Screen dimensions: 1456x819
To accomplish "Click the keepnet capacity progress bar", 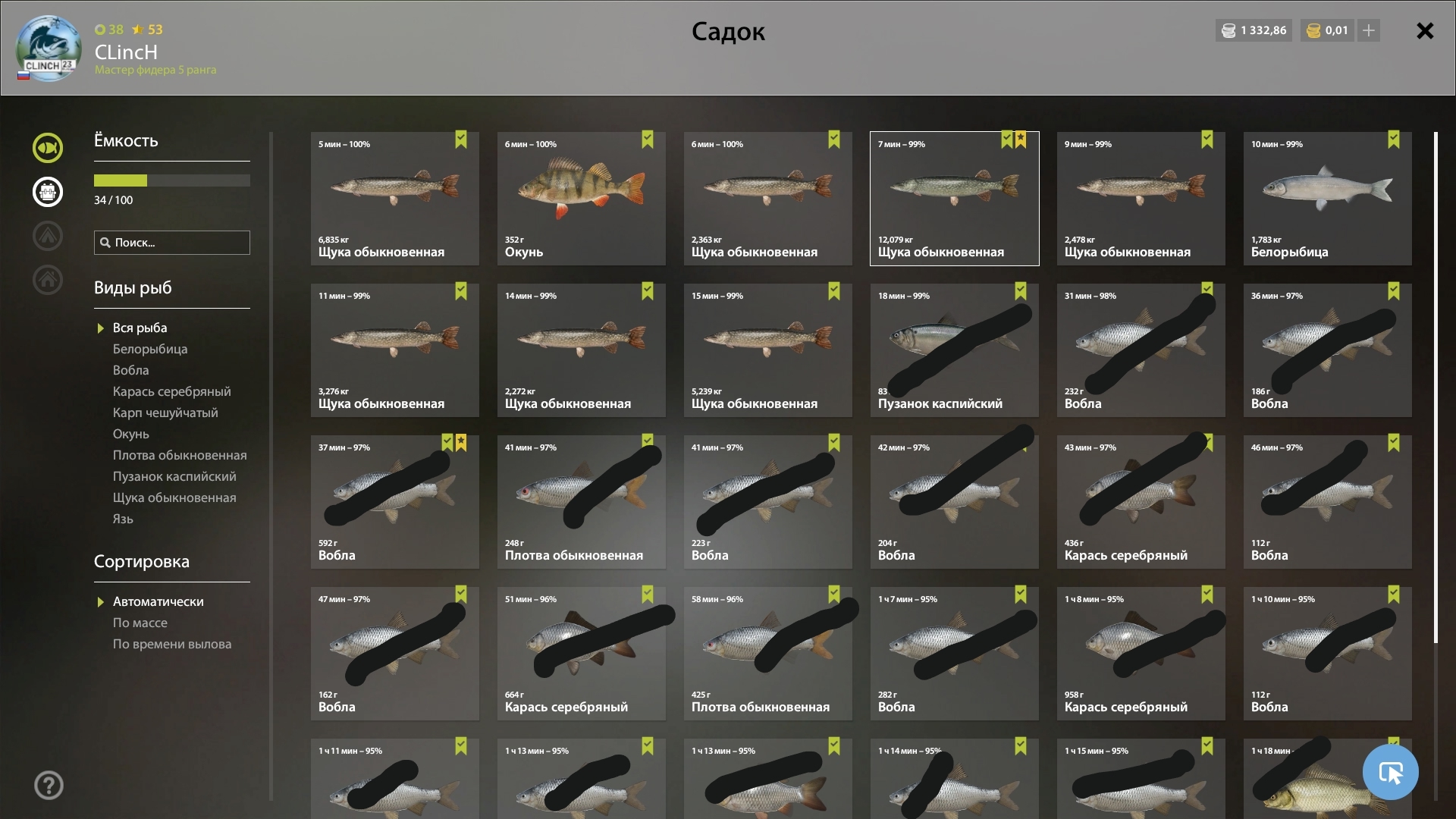I will [x=172, y=180].
